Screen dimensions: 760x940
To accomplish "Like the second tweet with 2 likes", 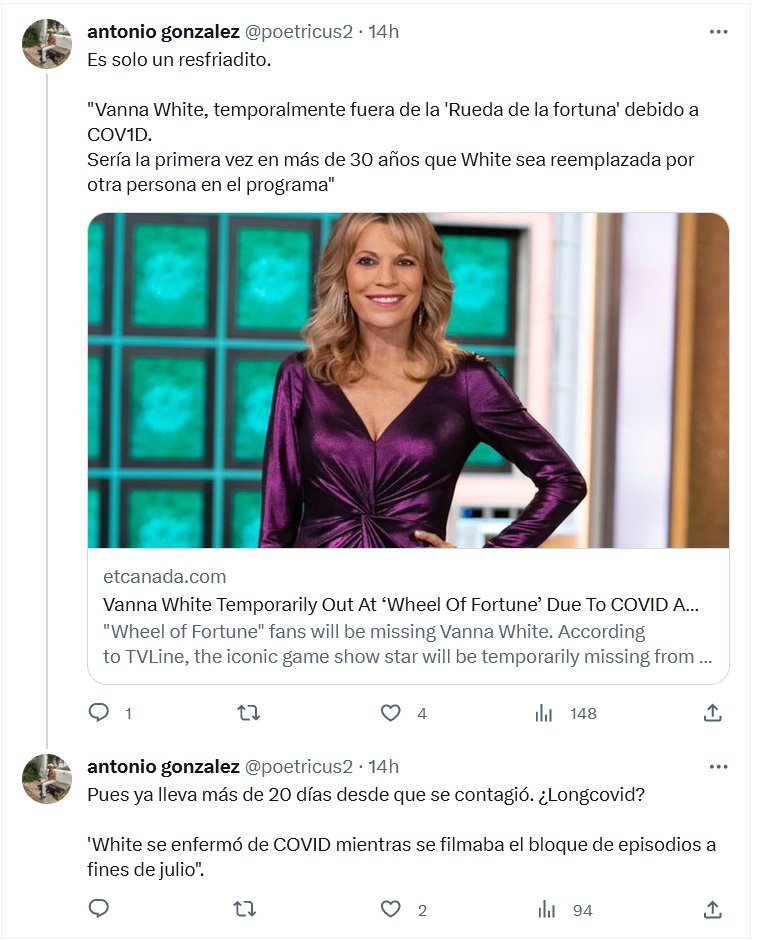I will coord(391,909).
